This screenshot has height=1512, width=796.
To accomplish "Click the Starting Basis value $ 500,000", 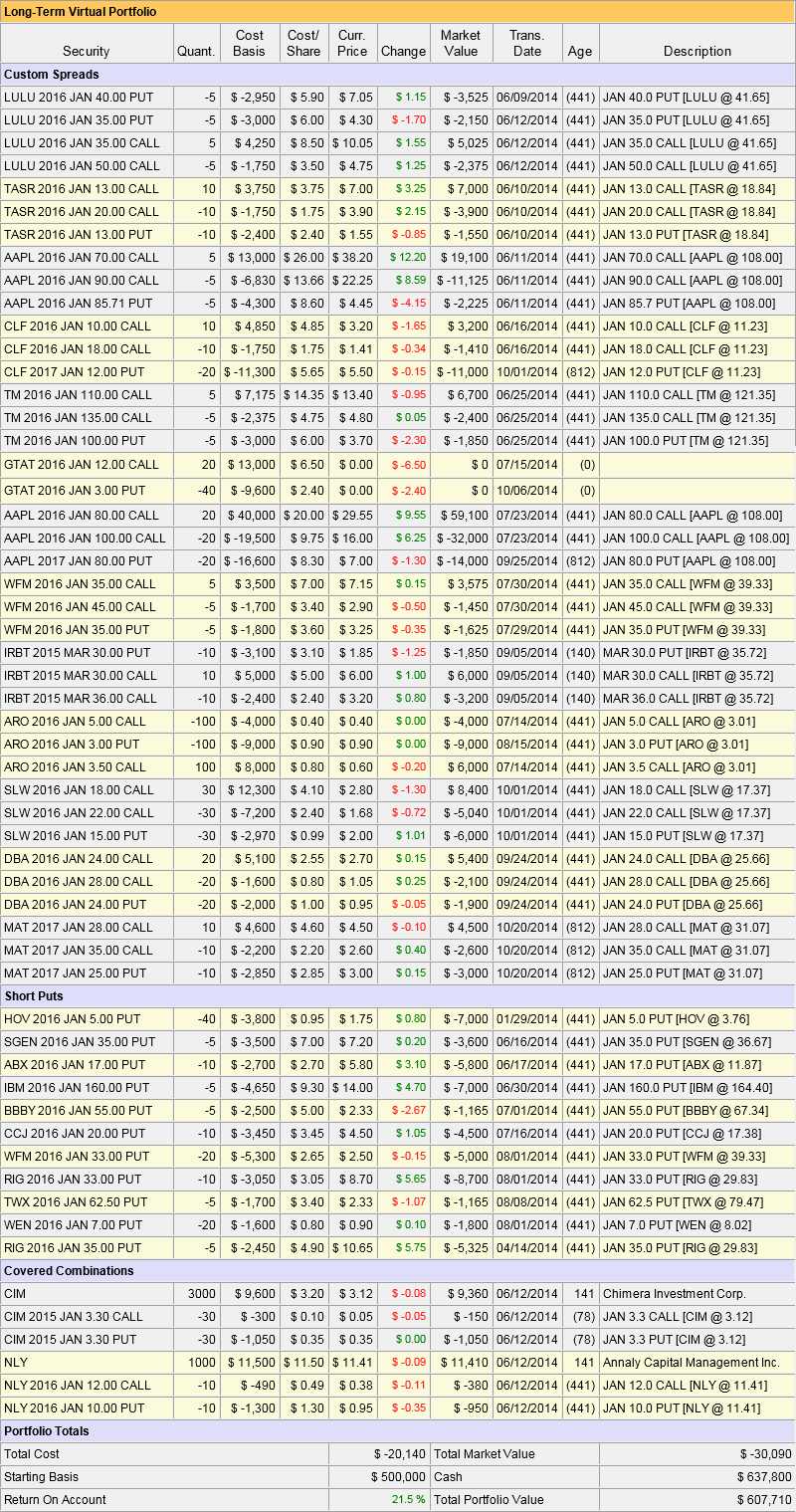I will 398,1477.
